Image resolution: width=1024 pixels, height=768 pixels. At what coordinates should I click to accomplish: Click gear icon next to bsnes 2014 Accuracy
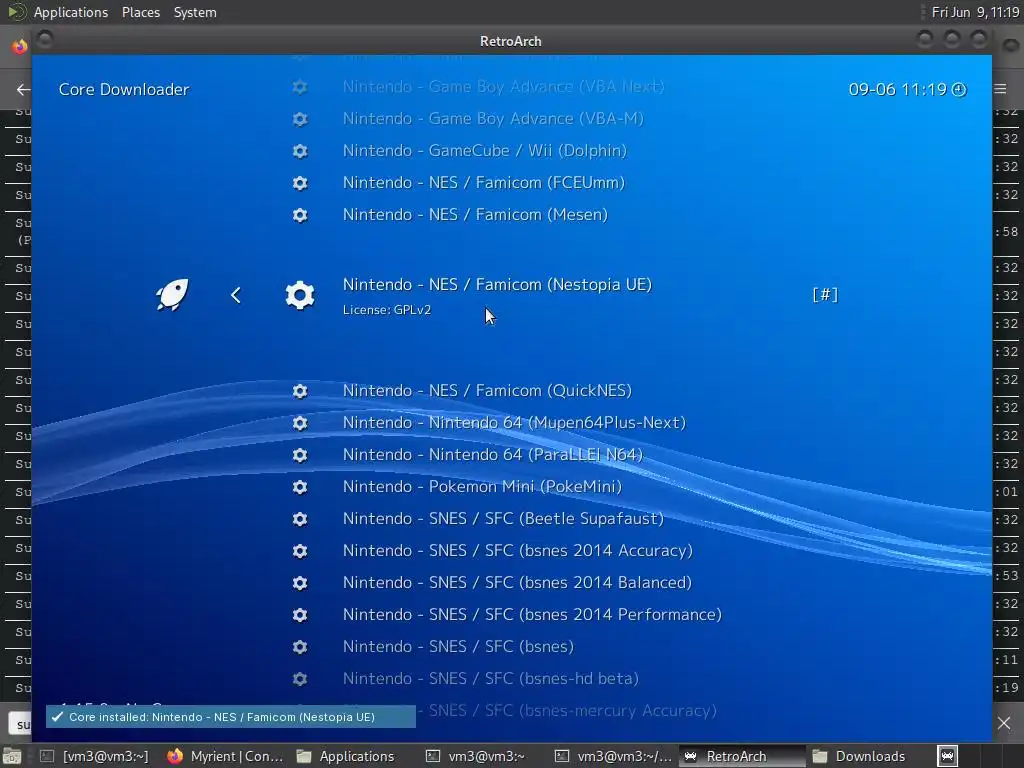pos(300,551)
